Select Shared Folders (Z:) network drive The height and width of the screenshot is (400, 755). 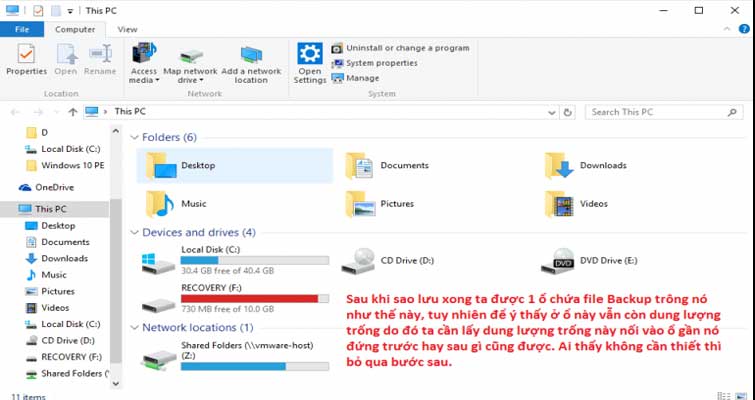tap(235, 357)
